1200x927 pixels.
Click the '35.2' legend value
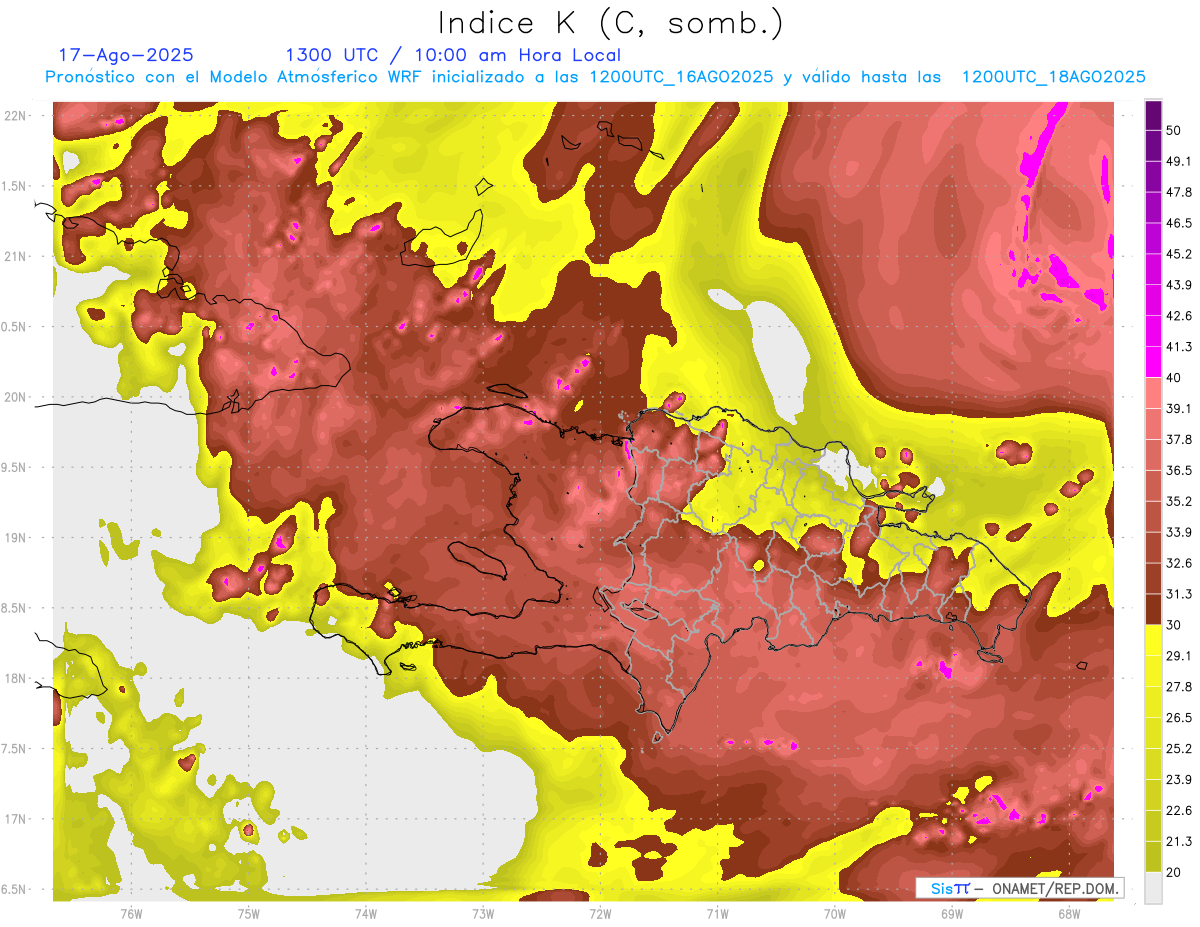1179,502
